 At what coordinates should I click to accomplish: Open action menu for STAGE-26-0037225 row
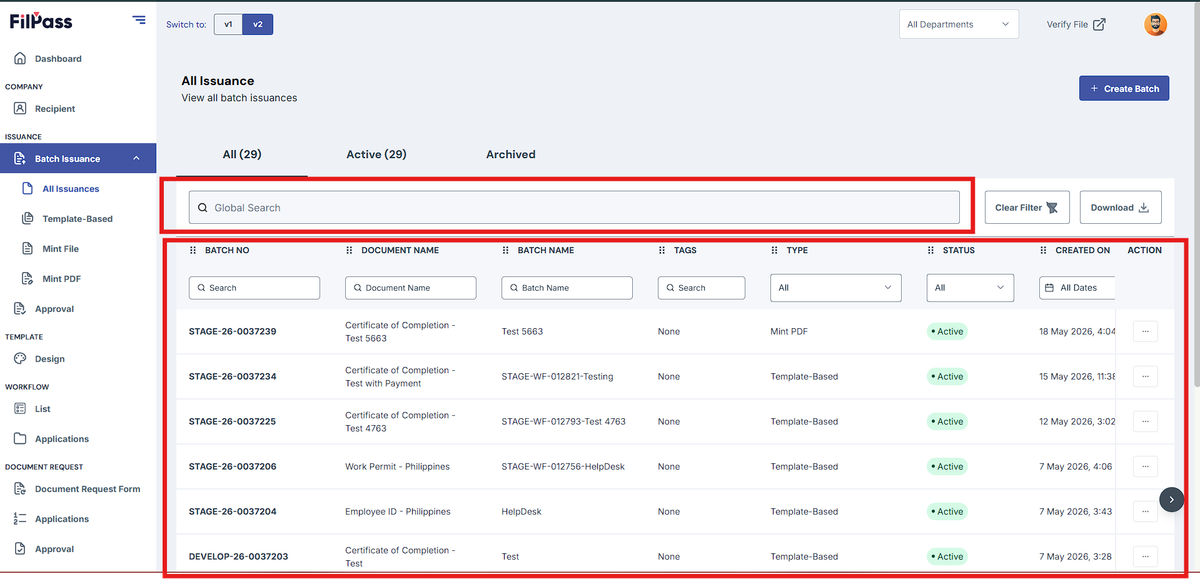[1145, 422]
